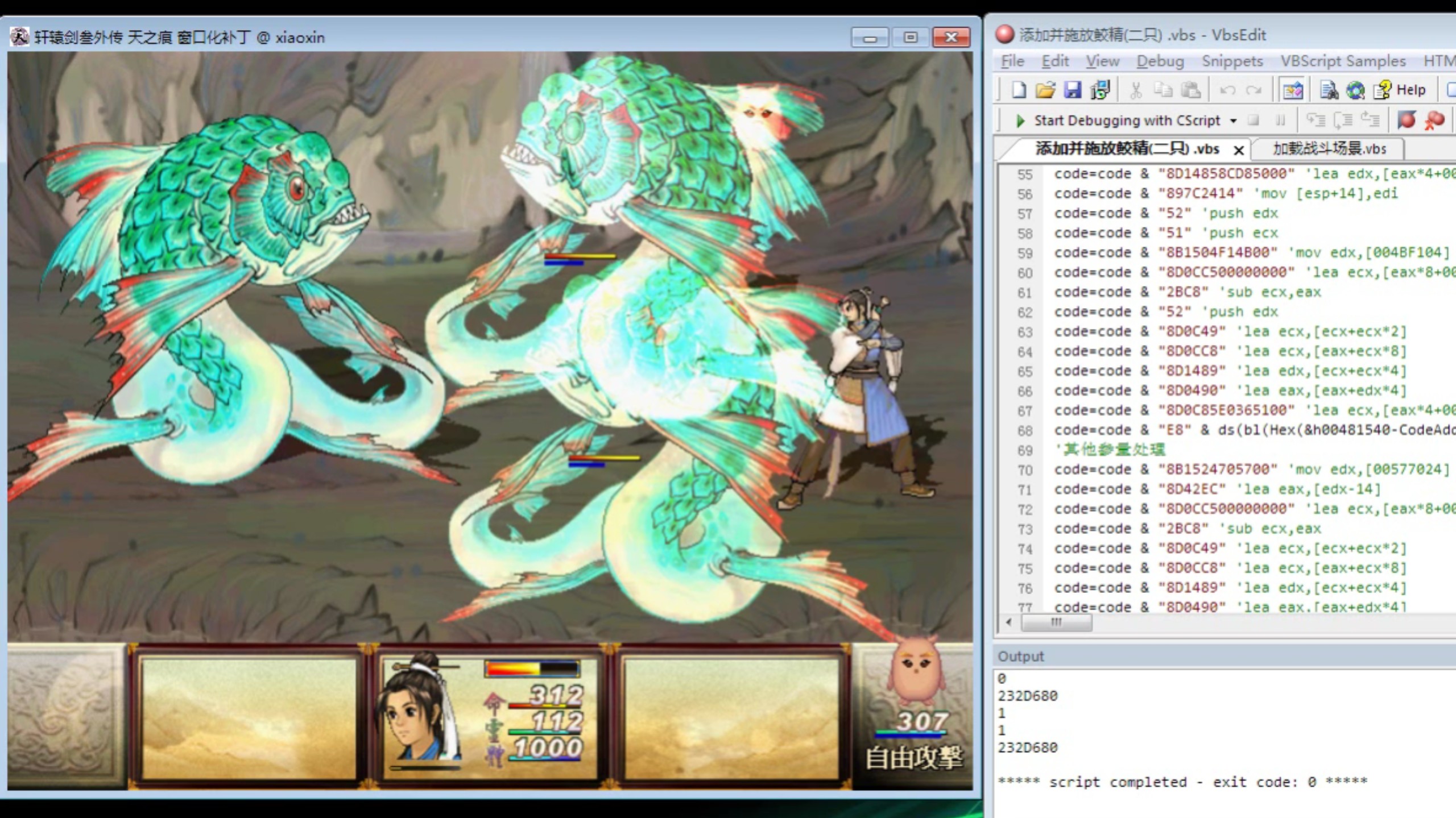
Task: Click code line 71 'lea eax,[edx-14]'
Action: [x=1217, y=489]
